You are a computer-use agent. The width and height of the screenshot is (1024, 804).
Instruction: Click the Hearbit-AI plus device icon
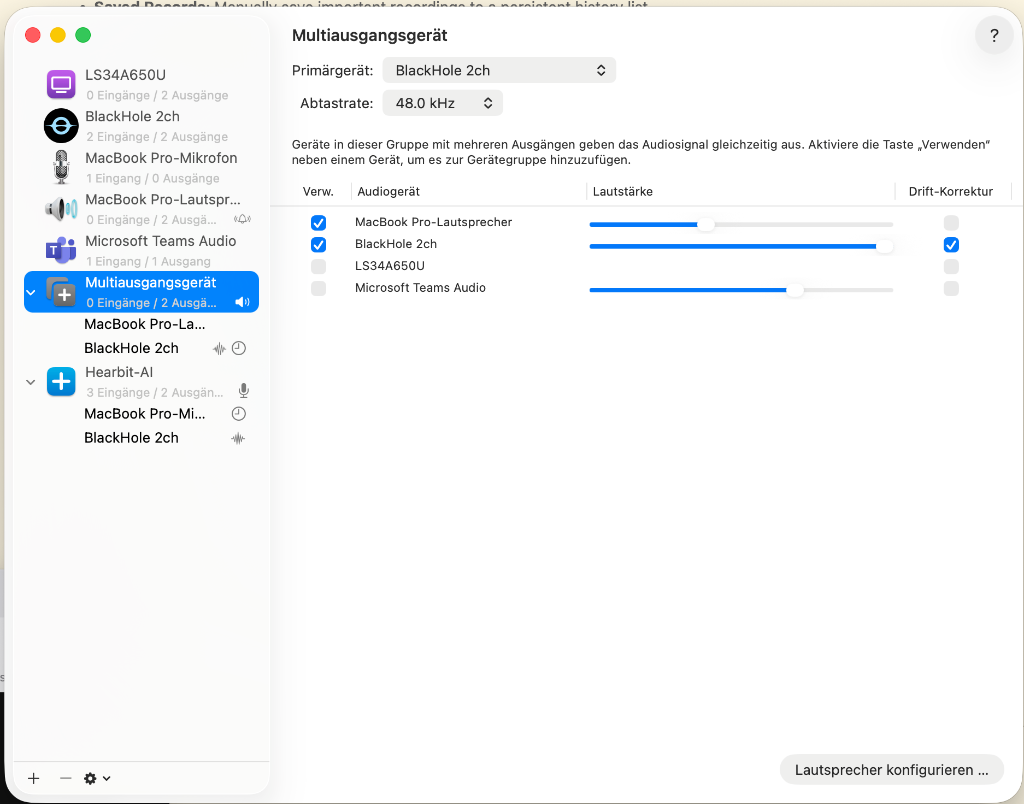tap(61, 381)
